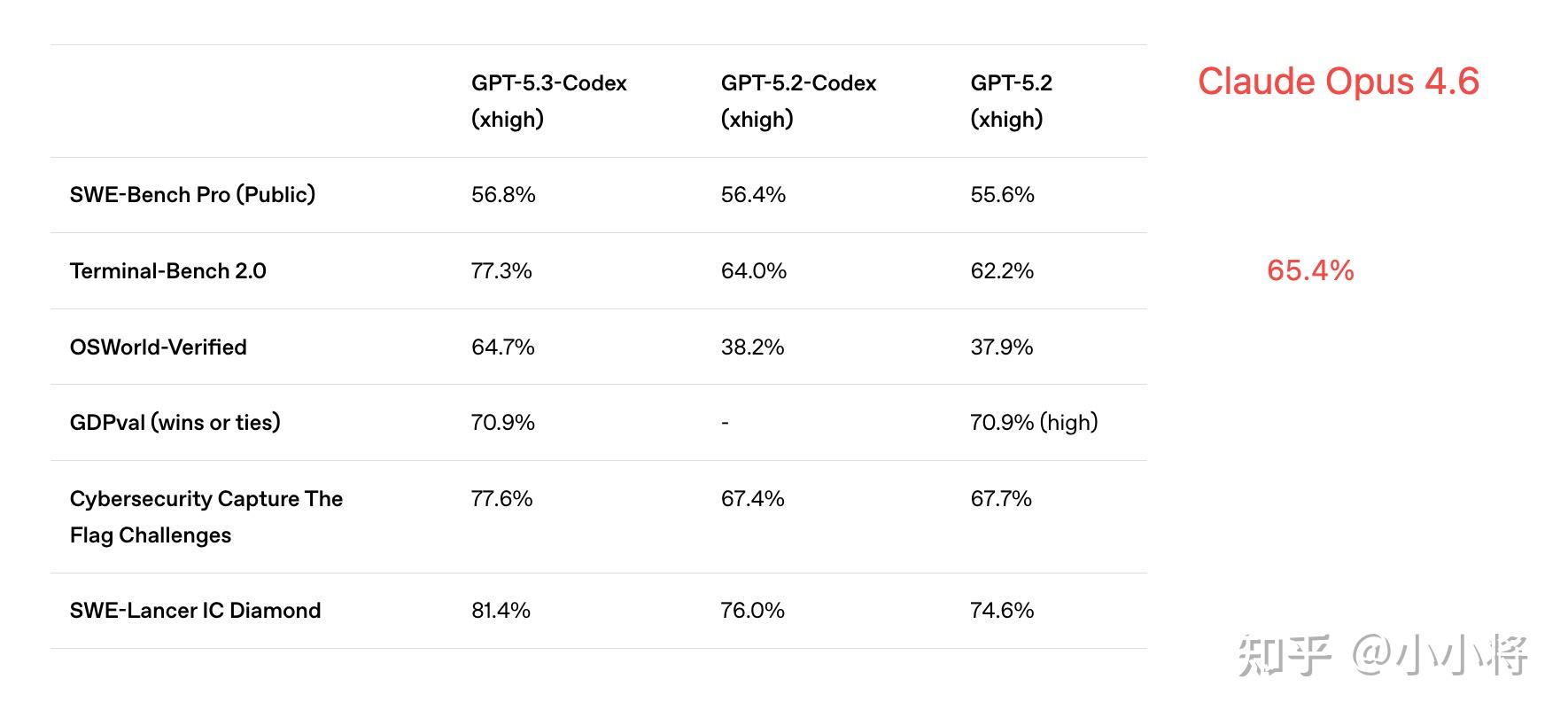The image size is (1568, 718).
Task: Select the 81.4% SWE-Lancer value
Action: tap(501, 611)
